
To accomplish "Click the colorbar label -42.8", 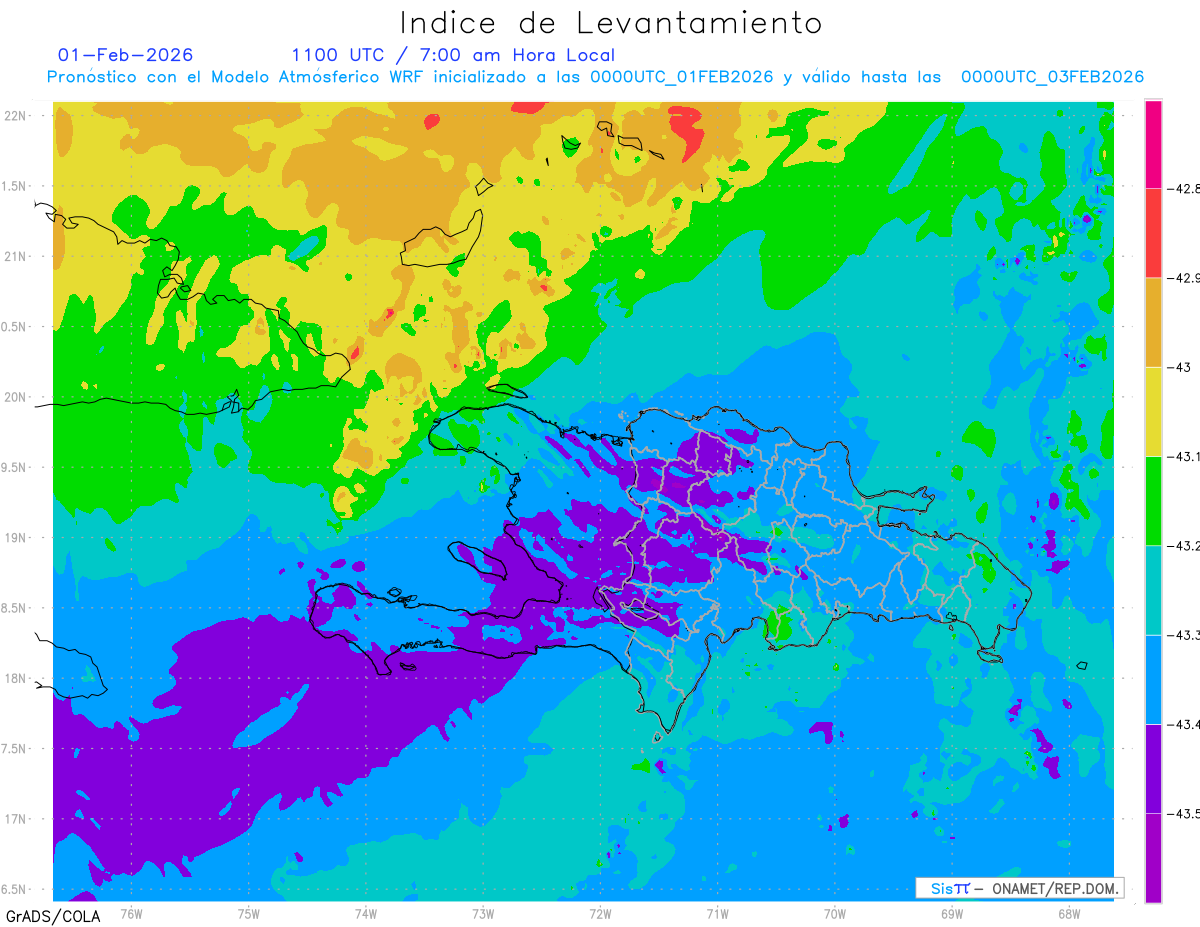I will pyautogui.click(x=1183, y=188).
